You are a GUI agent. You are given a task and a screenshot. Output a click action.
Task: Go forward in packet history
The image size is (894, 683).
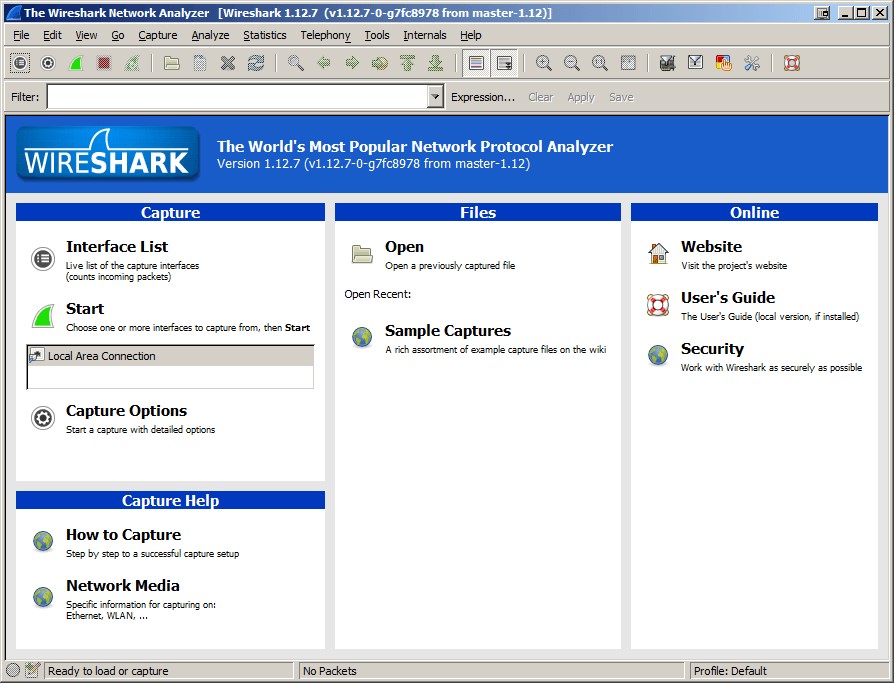tap(352, 63)
